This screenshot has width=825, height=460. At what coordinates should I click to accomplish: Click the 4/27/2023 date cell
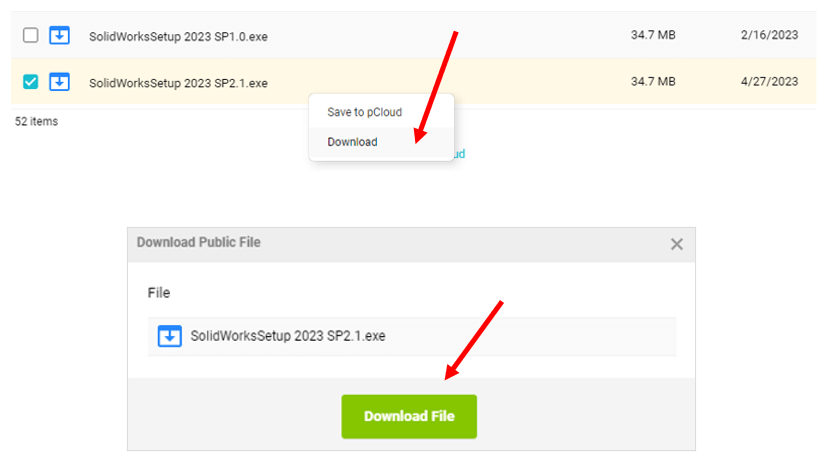pyautogui.click(x=769, y=81)
